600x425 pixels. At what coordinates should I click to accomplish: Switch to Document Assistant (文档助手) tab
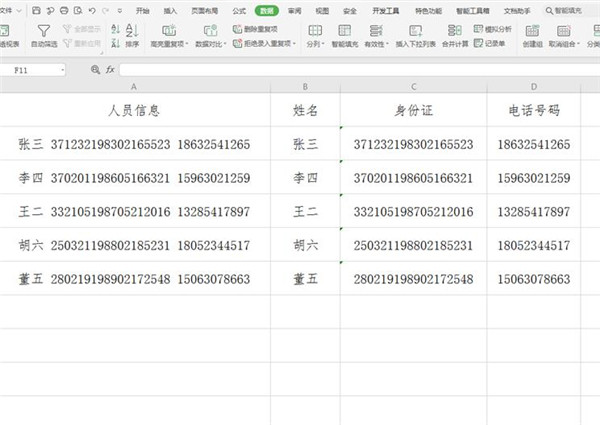[x=517, y=11]
